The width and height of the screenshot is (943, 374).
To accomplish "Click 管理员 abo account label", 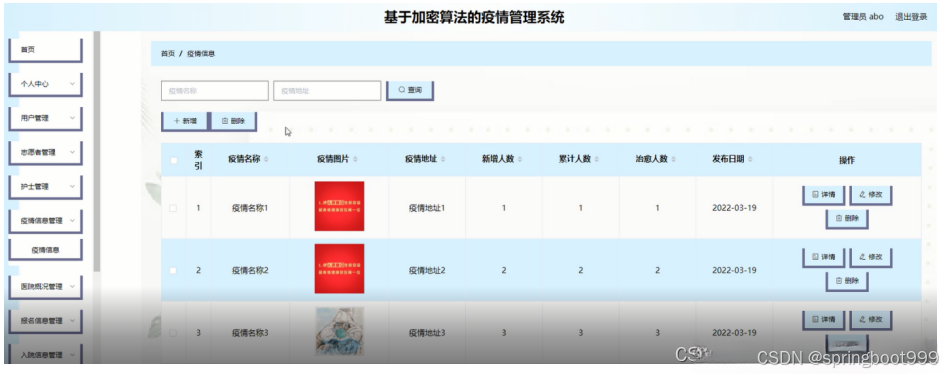I will 863,17.
